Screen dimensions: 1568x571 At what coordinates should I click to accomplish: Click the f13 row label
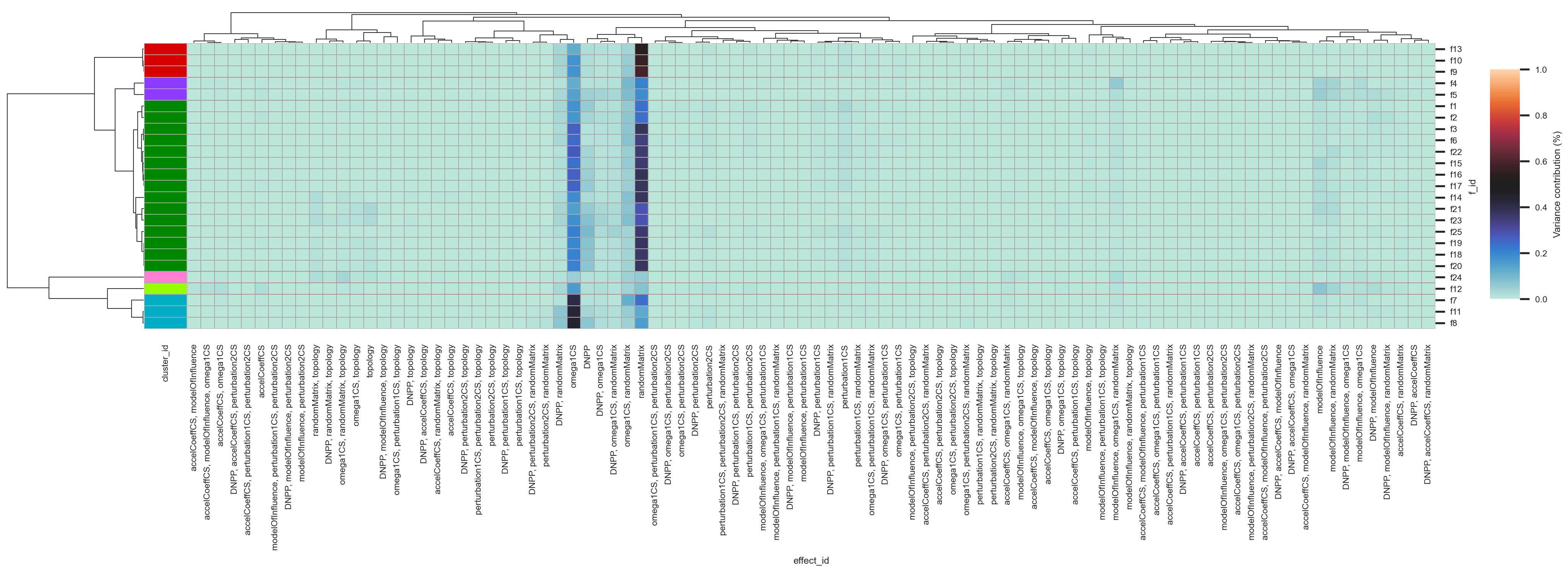pyautogui.click(x=1456, y=49)
